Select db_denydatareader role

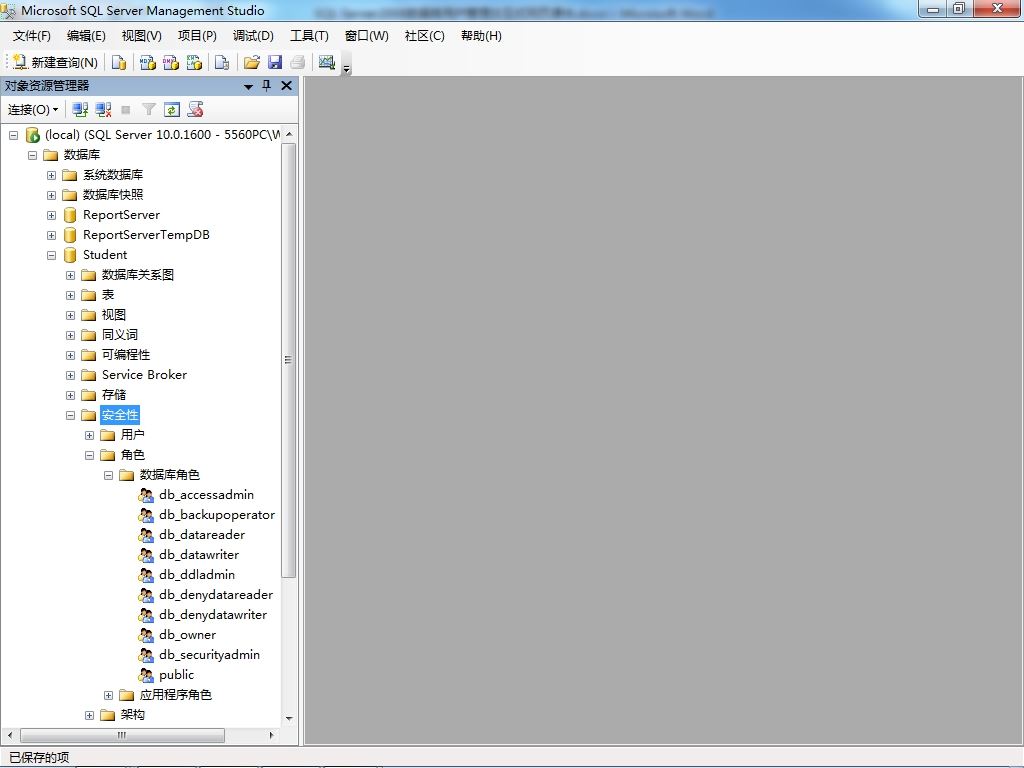point(216,595)
